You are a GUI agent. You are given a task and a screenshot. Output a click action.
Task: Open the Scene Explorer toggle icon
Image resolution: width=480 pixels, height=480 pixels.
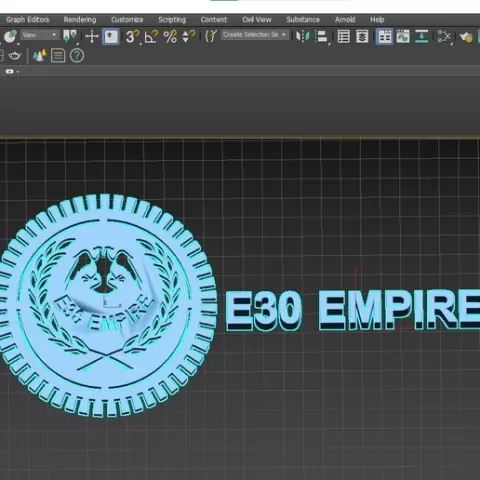click(x=344, y=36)
